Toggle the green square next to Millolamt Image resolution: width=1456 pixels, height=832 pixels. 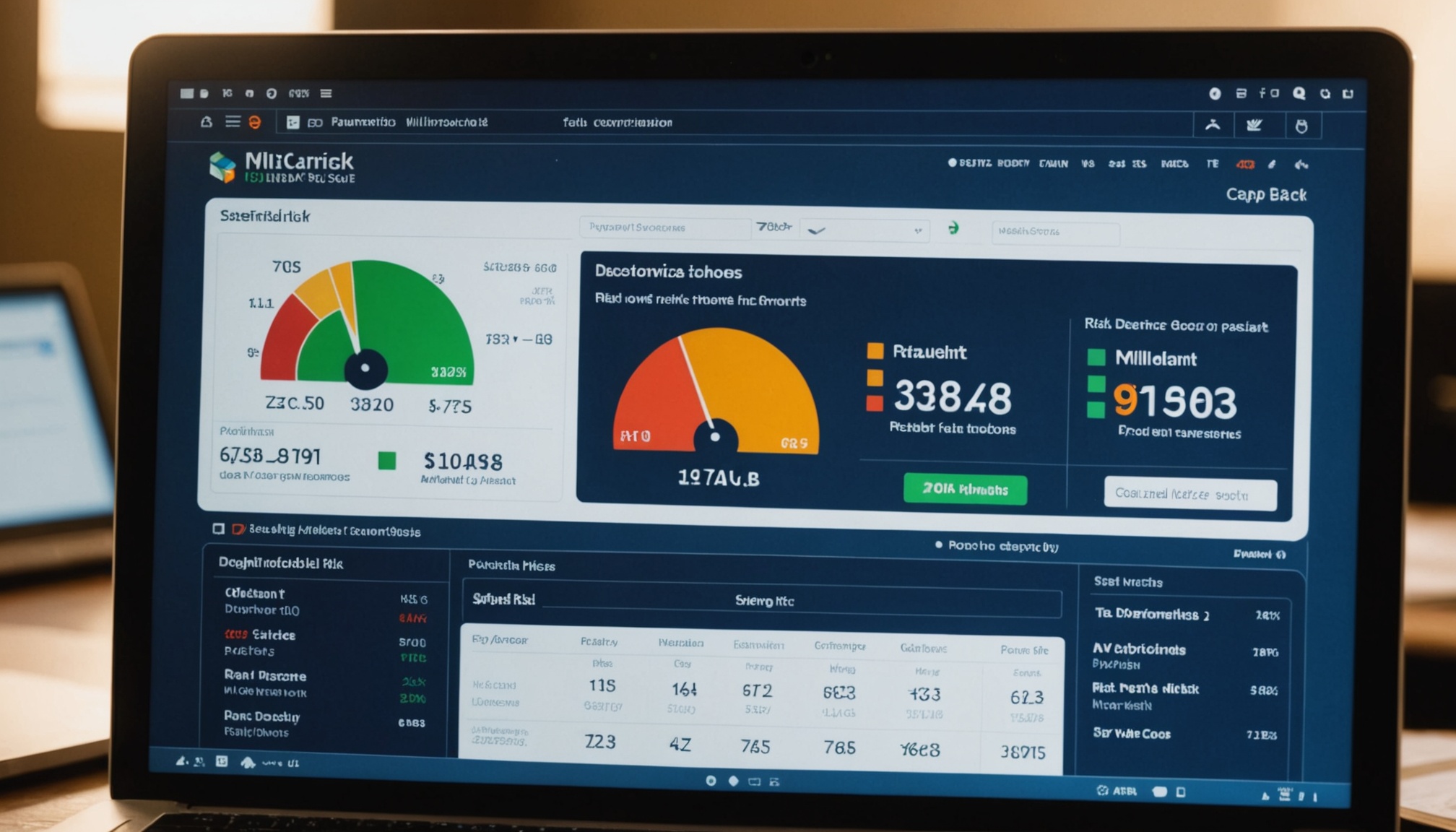(1096, 357)
